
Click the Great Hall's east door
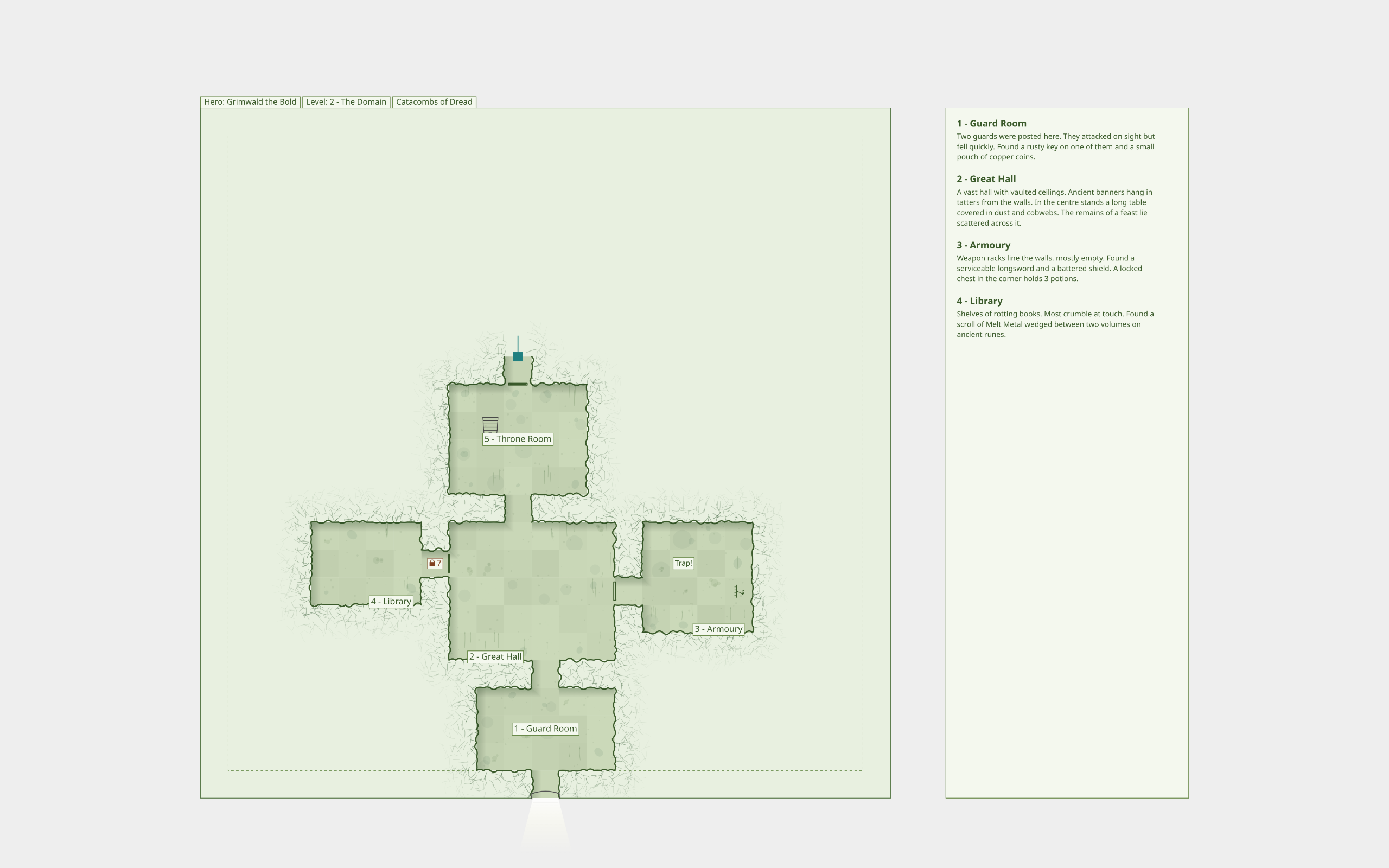(x=615, y=591)
